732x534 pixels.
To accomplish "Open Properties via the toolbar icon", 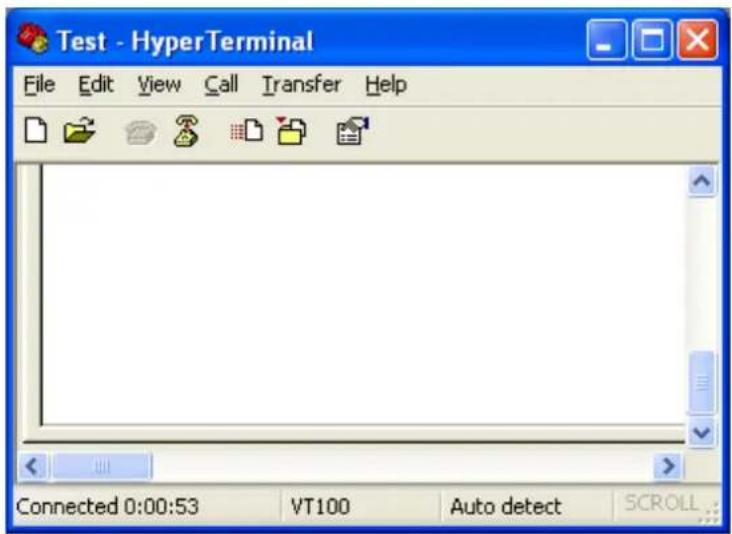I will [353, 131].
